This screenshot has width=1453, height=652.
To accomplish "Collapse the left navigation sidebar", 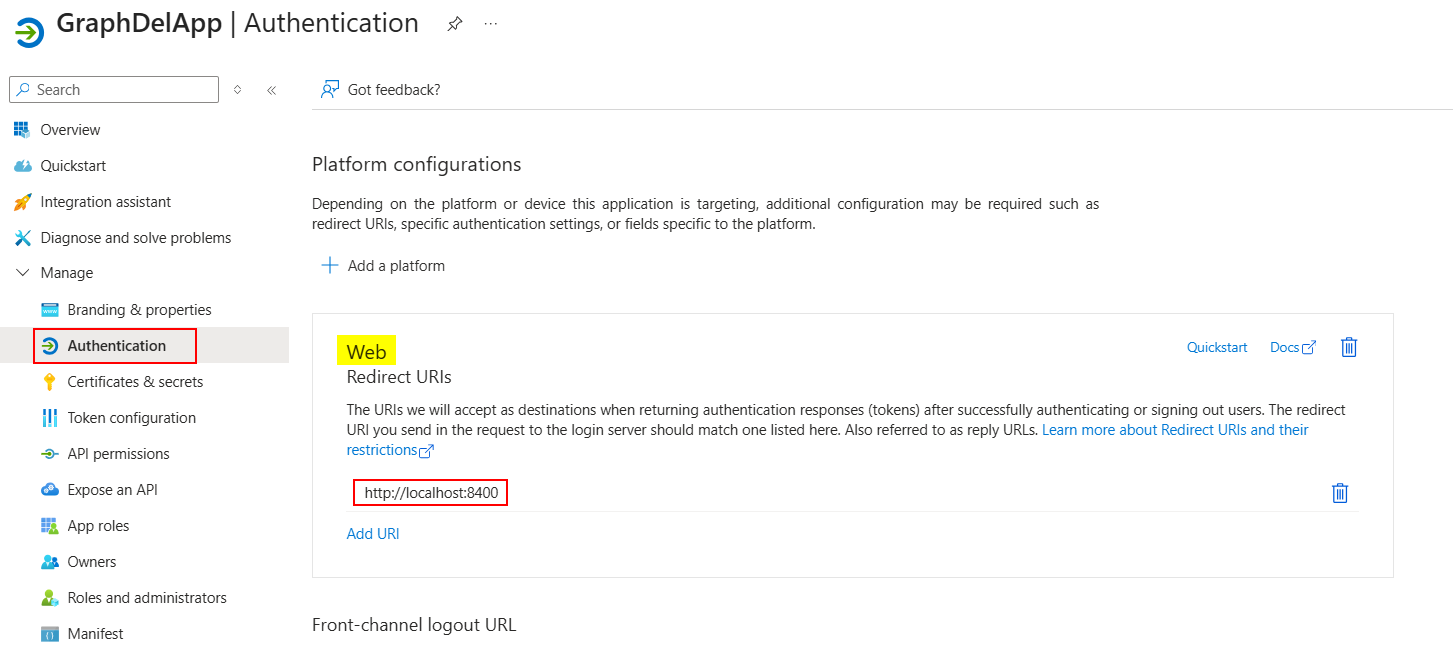I will 271,89.
